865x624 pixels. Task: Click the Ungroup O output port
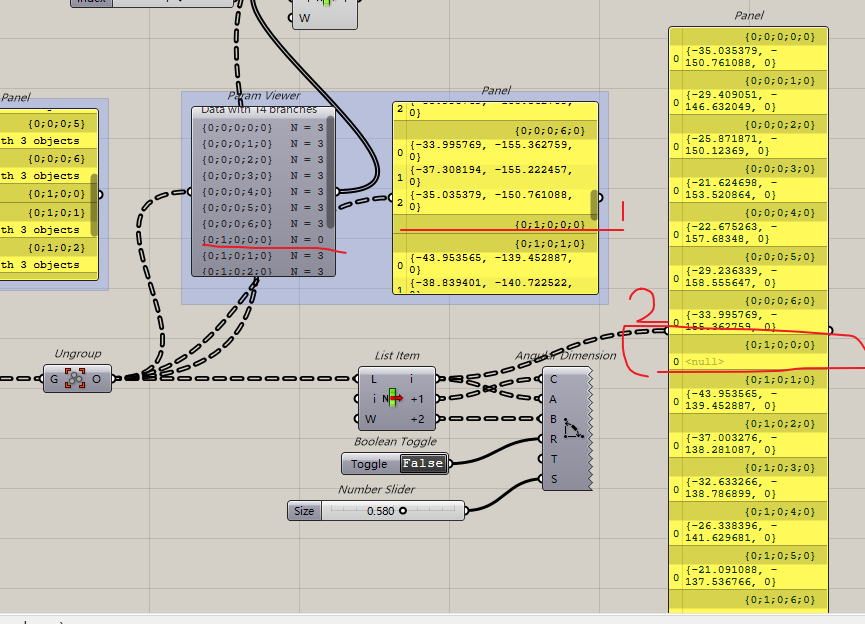(x=97, y=379)
